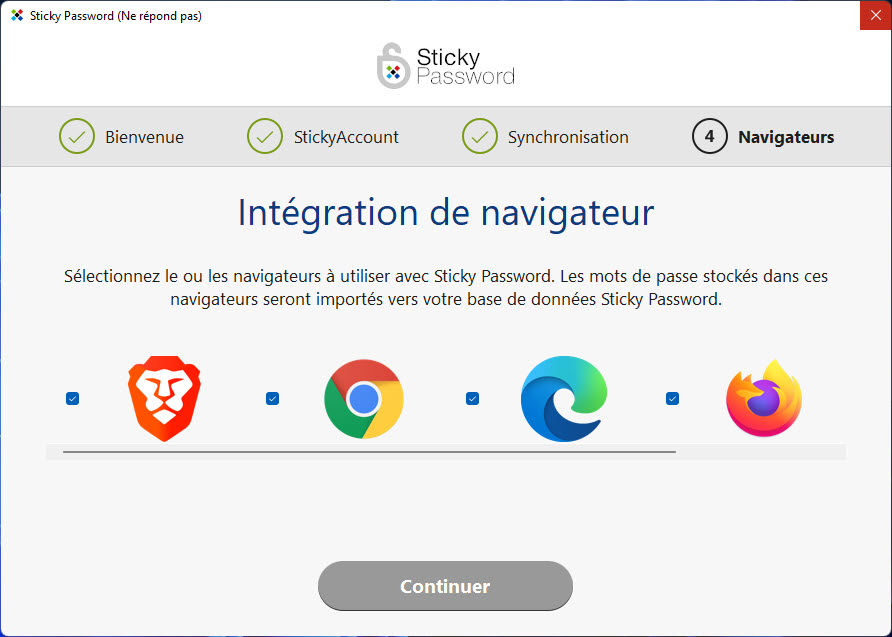Viewport: 892px width, 637px height.
Task: Click the Sélectionnez le ou les navigateurs description
Action: coord(445,288)
